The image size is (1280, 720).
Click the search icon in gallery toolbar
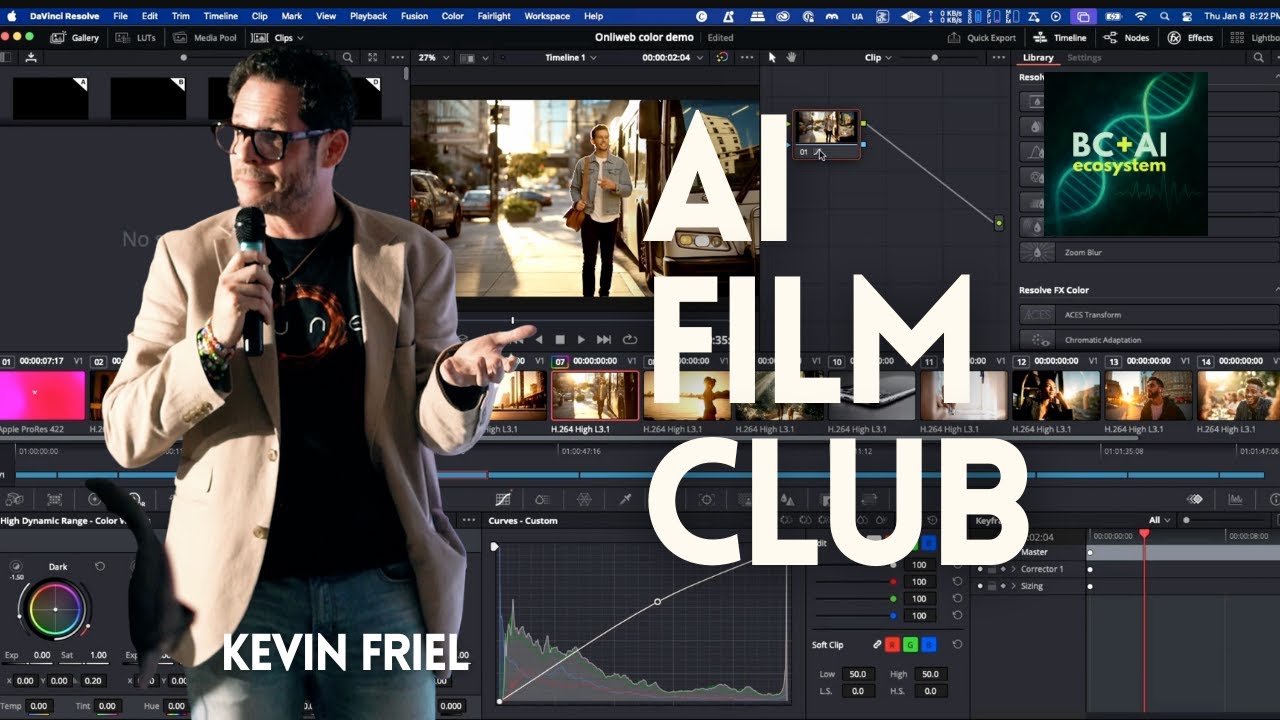tap(348, 57)
